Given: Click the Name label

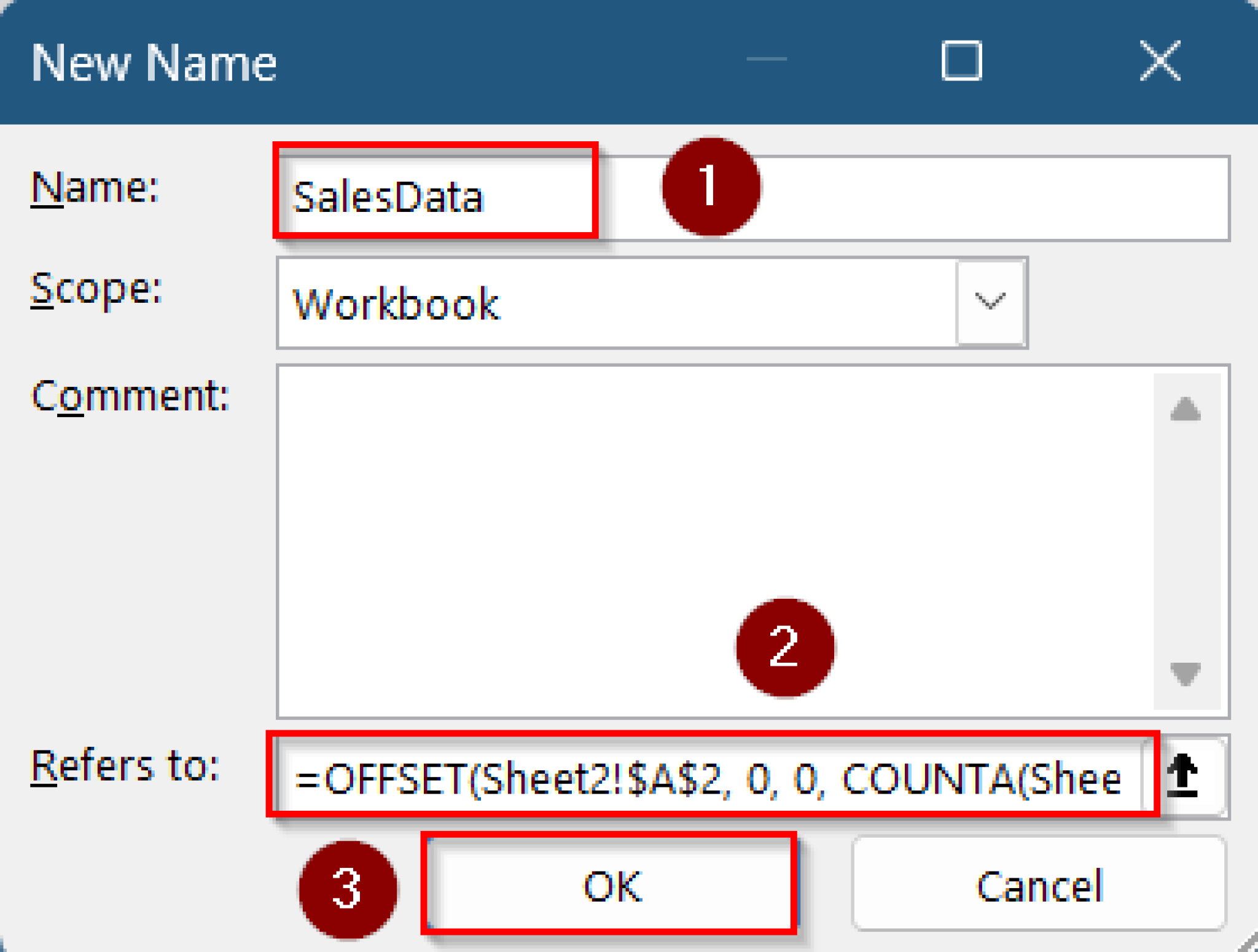Looking at the screenshot, I should tap(95, 188).
